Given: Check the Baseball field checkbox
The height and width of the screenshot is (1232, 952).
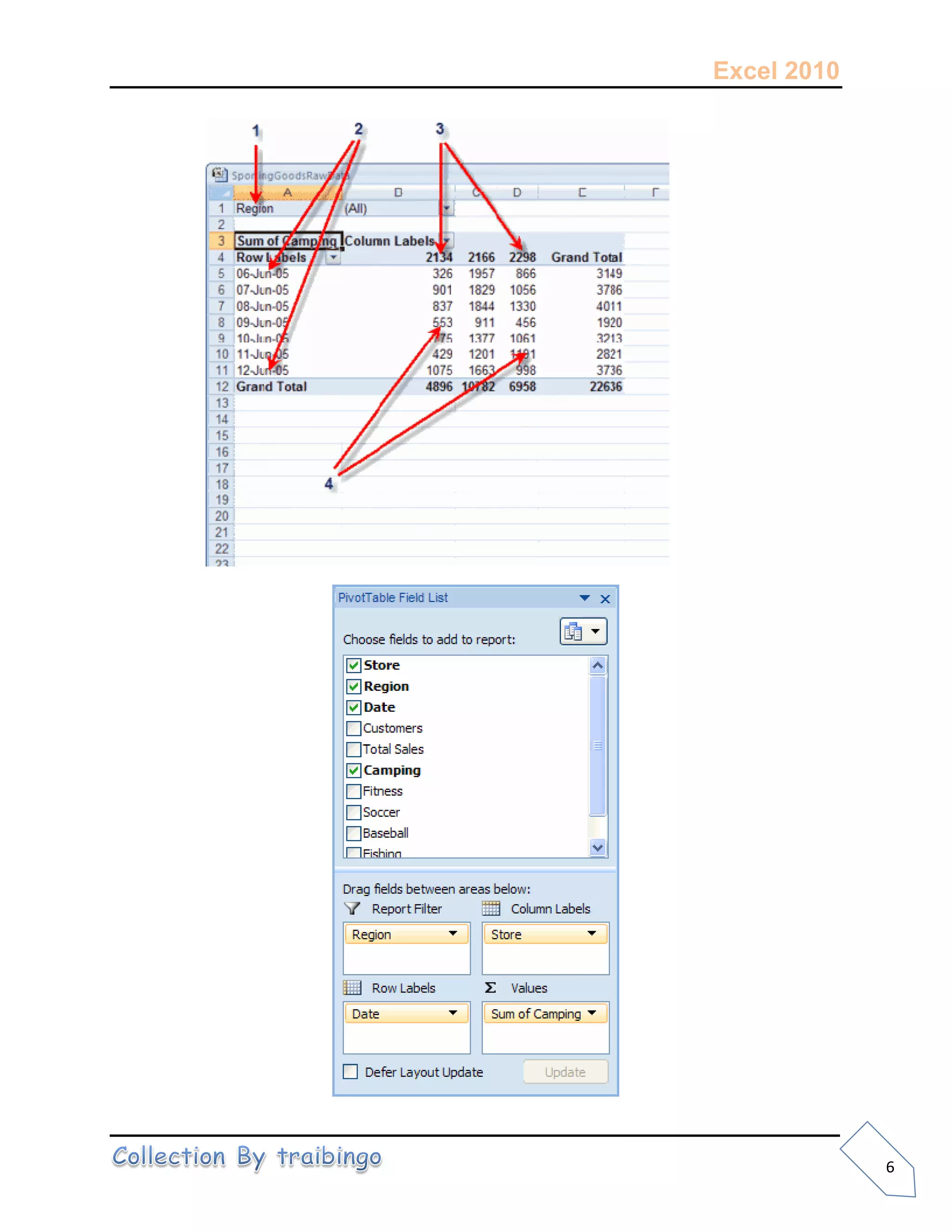Looking at the screenshot, I should pos(354,833).
